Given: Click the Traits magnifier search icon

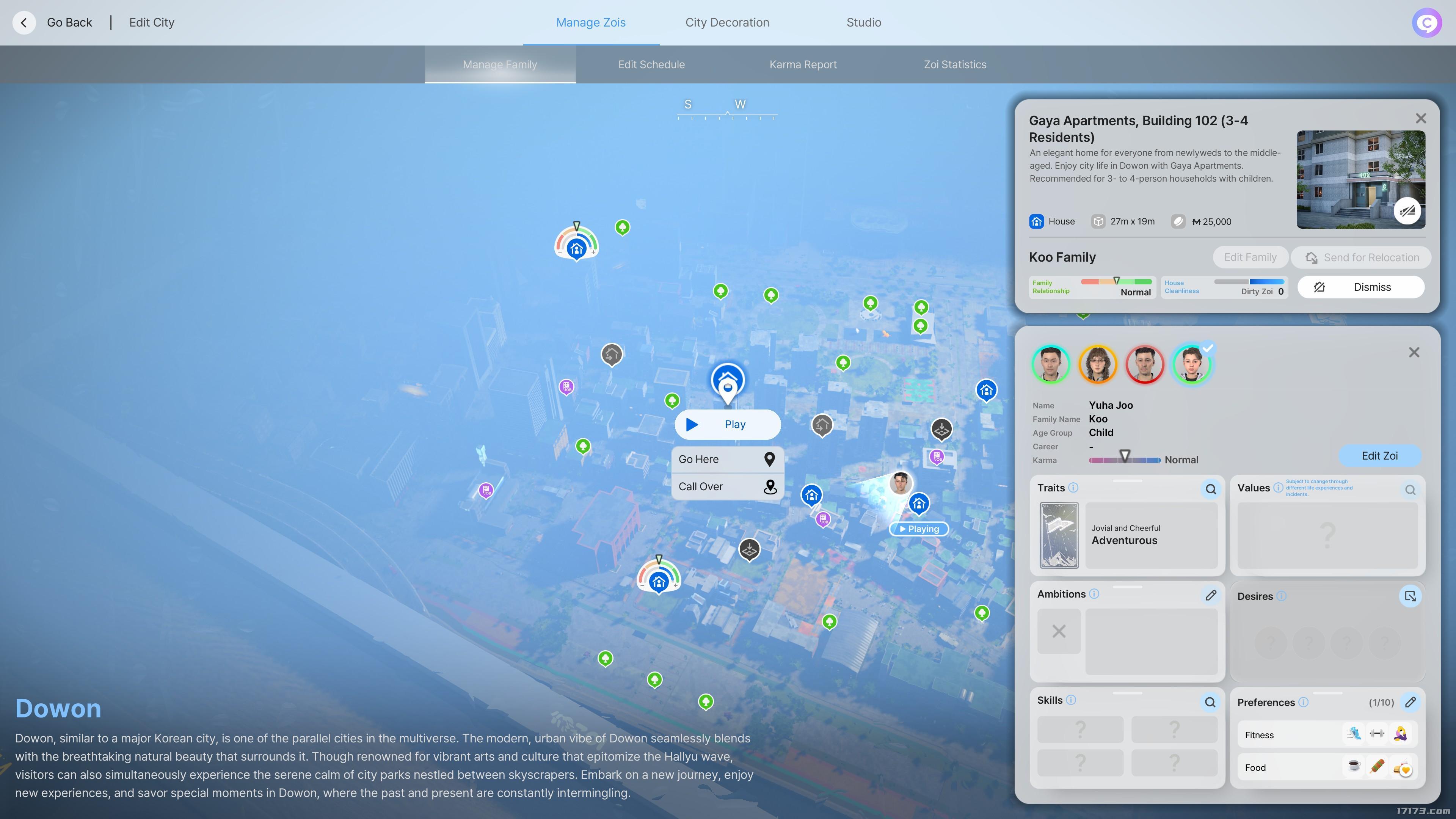Looking at the screenshot, I should [1210, 489].
